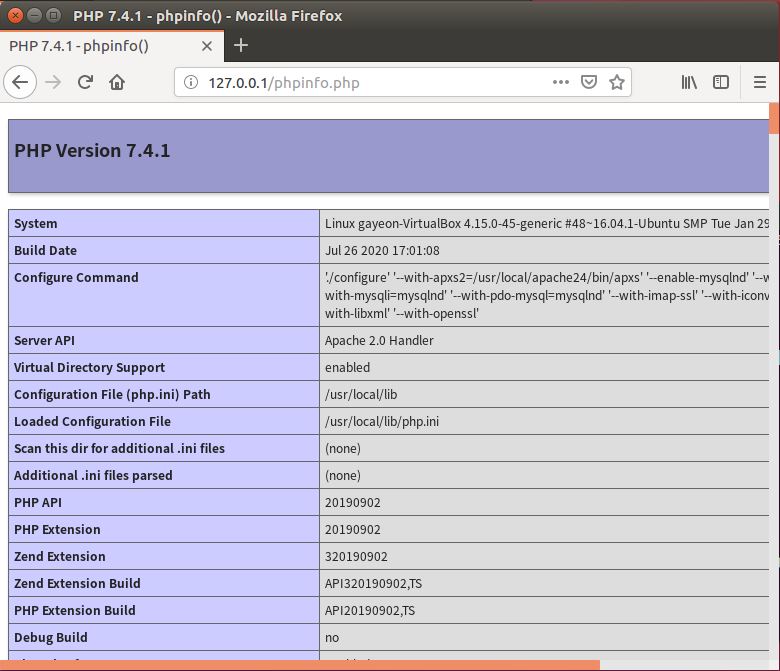Screen dimensions: 780x671
Task: Click (none) beside Scan this dir row
Action: click(343, 449)
